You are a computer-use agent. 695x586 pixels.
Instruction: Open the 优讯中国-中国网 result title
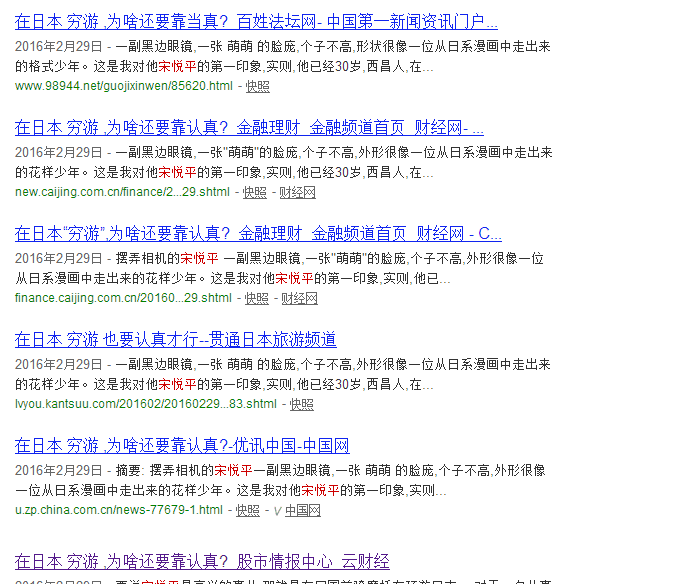[182, 446]
